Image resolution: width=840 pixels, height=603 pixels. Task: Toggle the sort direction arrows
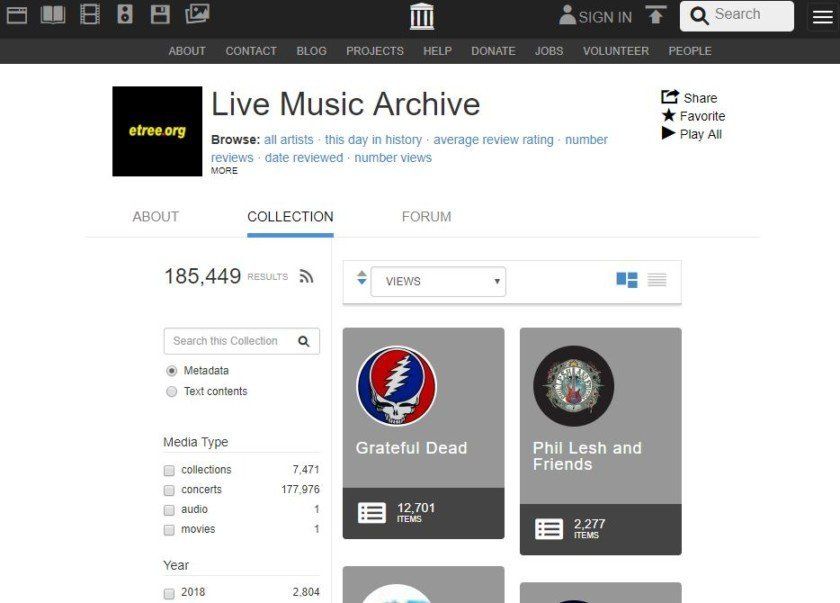click(361, 281)
